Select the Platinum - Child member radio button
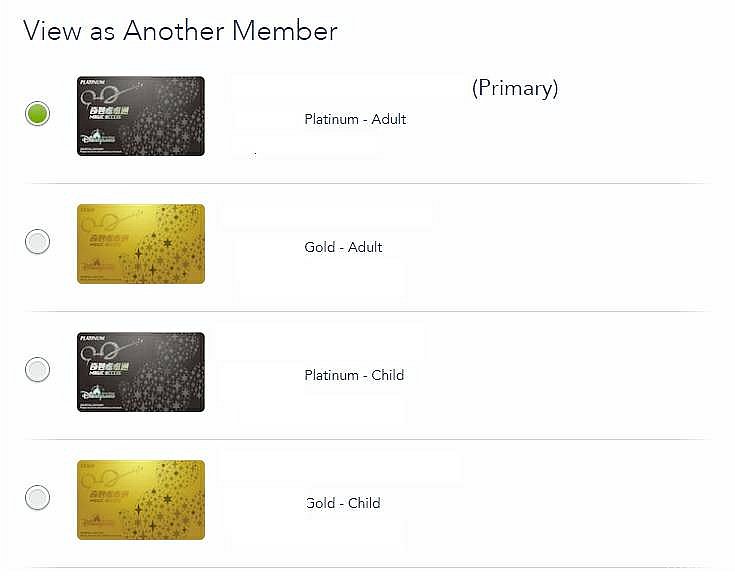Screen dimensions: 735x577 point(38,369)
